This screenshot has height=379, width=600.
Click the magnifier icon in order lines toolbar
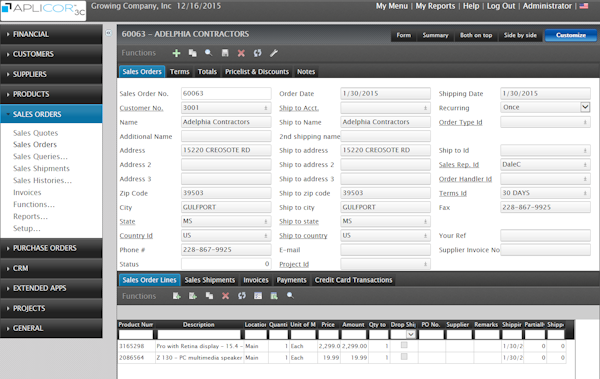pos(290,296)
